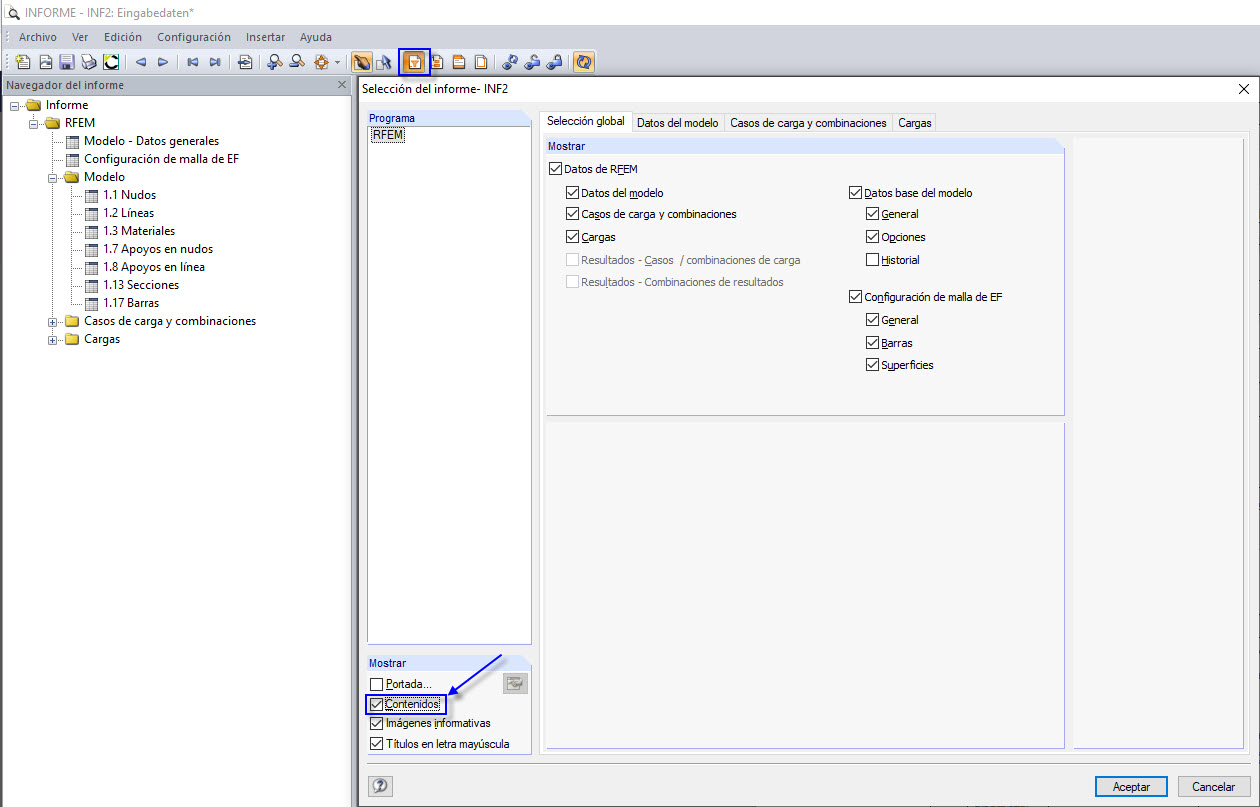The image size is (1260, 807).
Task: Switch to Casos de carga y combinaciones tab
Action: (x=808, y=122)
